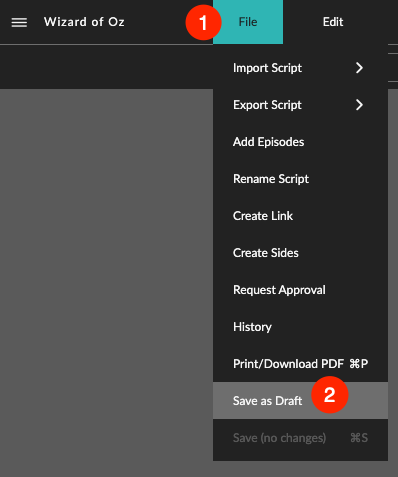
Task: Choose Print/Download PDF option
Action: click(x=300, y=364)
